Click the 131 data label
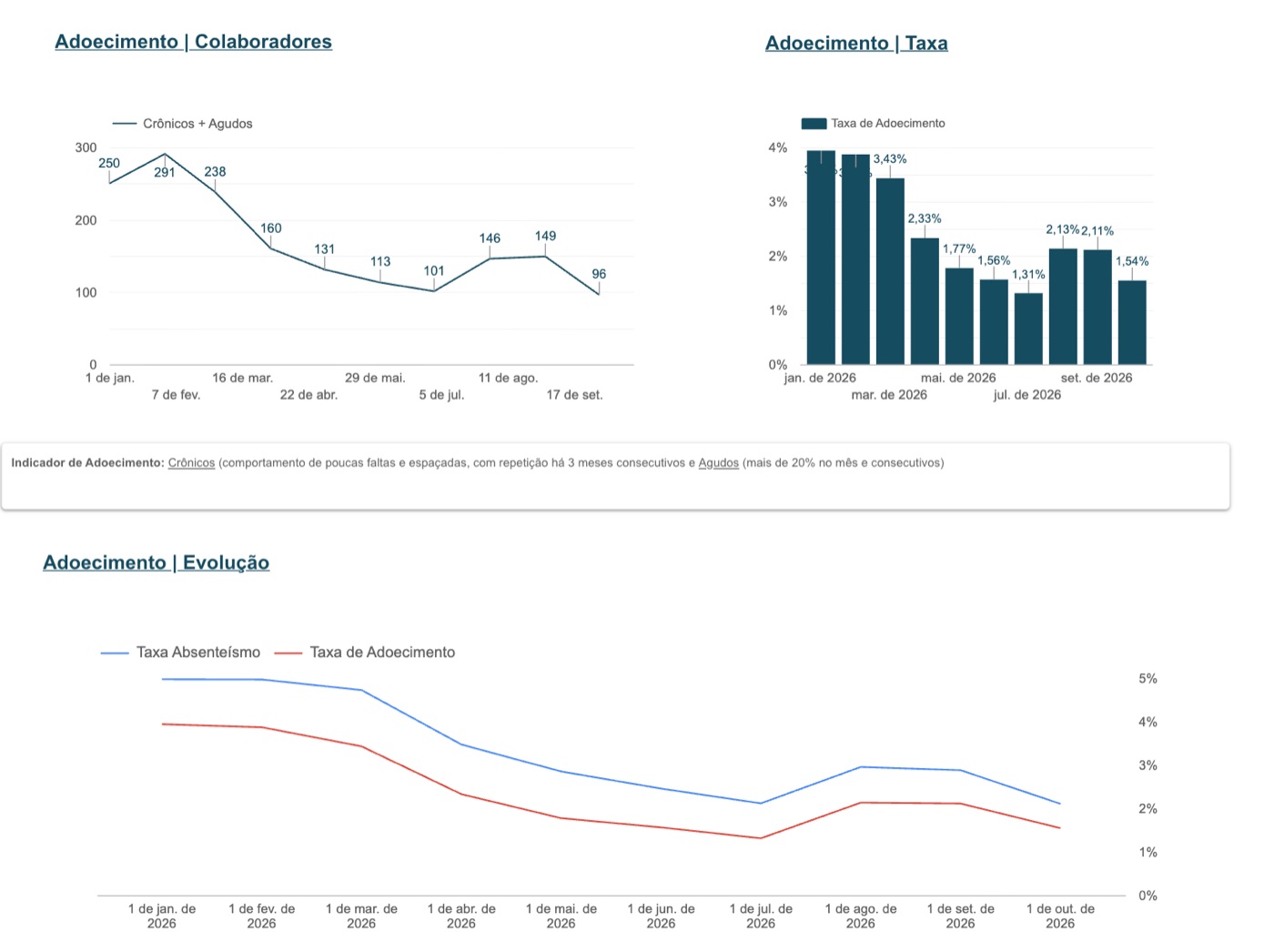Viewport: 1274px width, 952px height. coord(325,249)
